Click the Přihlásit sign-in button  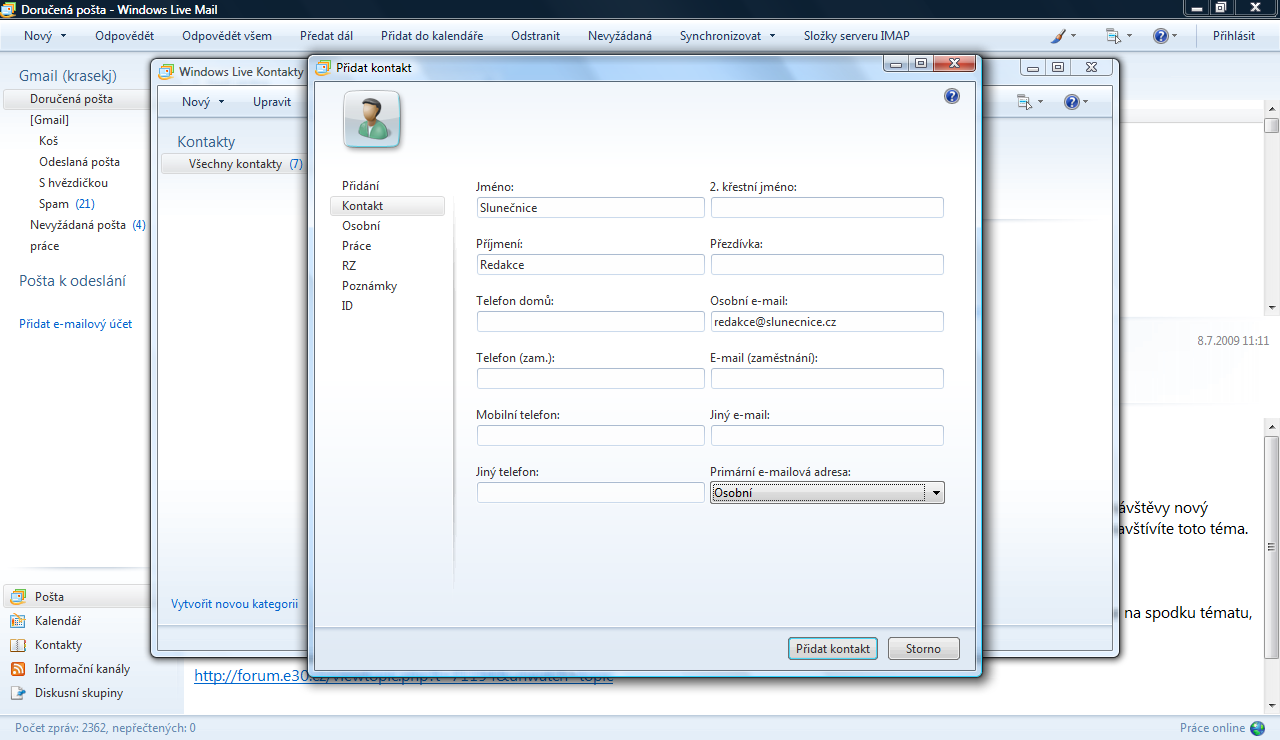coord(1234,36)
